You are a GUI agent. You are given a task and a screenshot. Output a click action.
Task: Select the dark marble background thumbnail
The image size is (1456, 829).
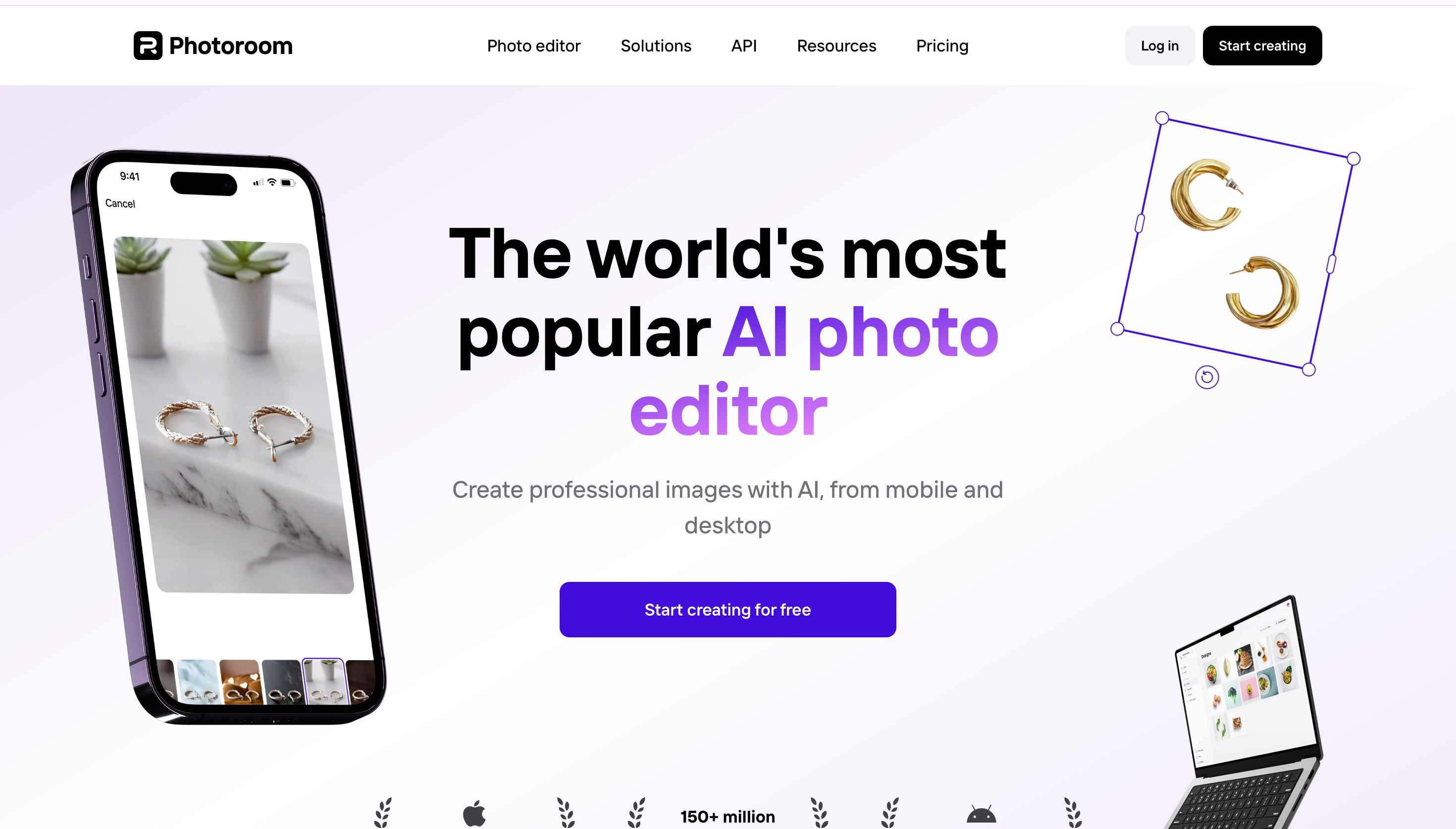click(283, 681)
